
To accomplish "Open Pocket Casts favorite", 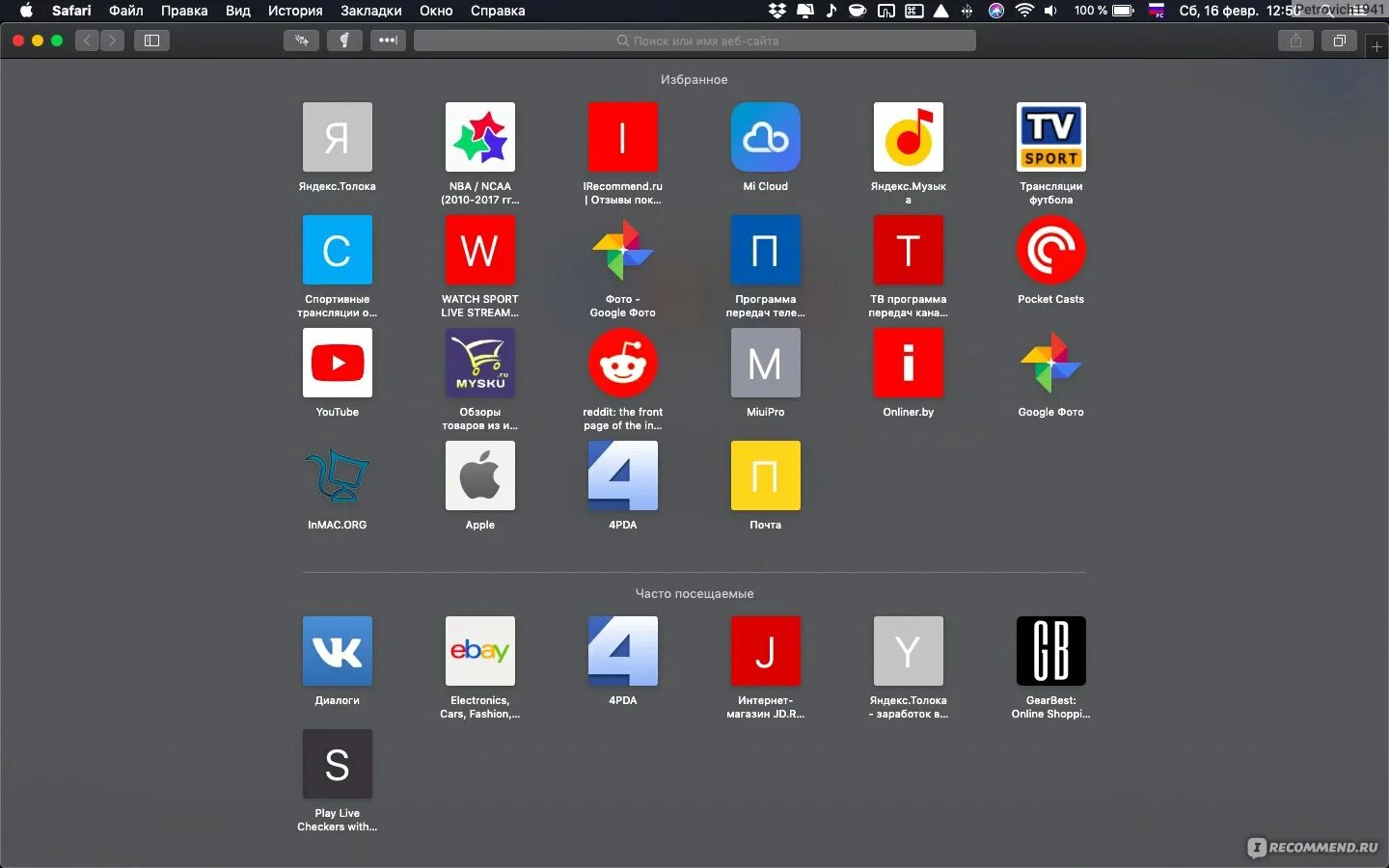I will [1050, 250].
